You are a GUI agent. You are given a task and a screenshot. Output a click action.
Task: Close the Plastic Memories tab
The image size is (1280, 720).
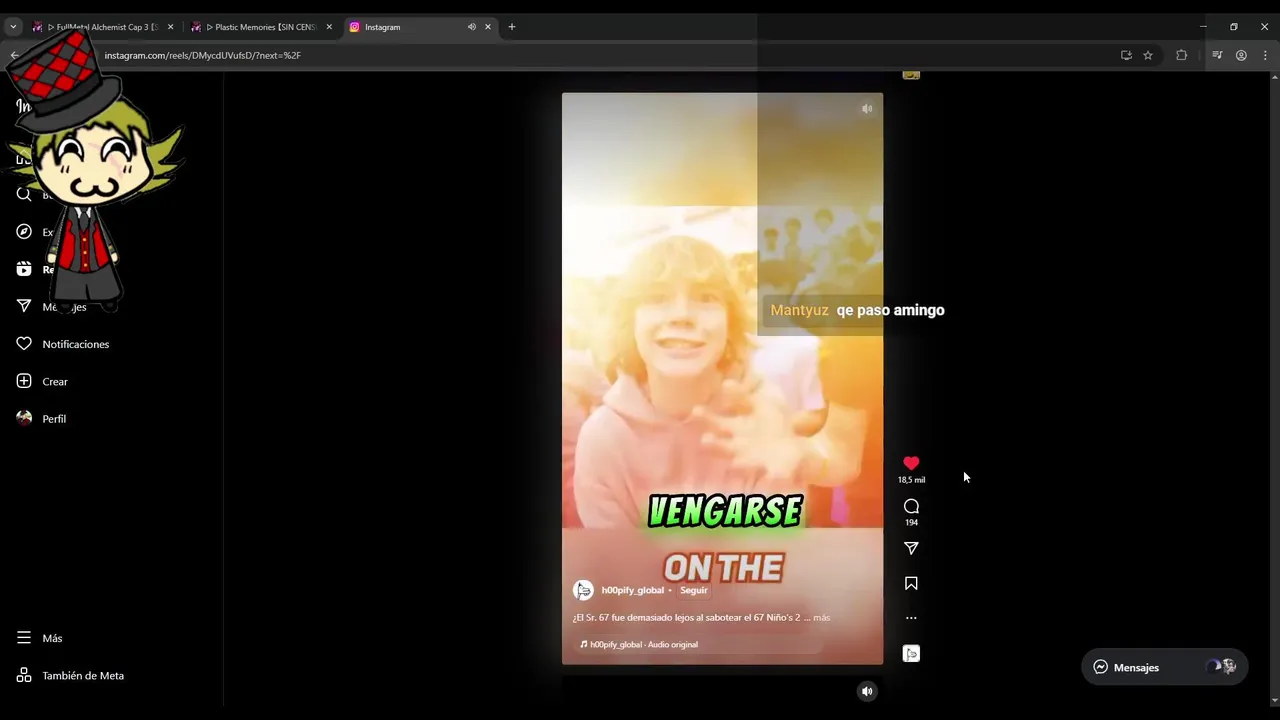[x=329, y=27]
